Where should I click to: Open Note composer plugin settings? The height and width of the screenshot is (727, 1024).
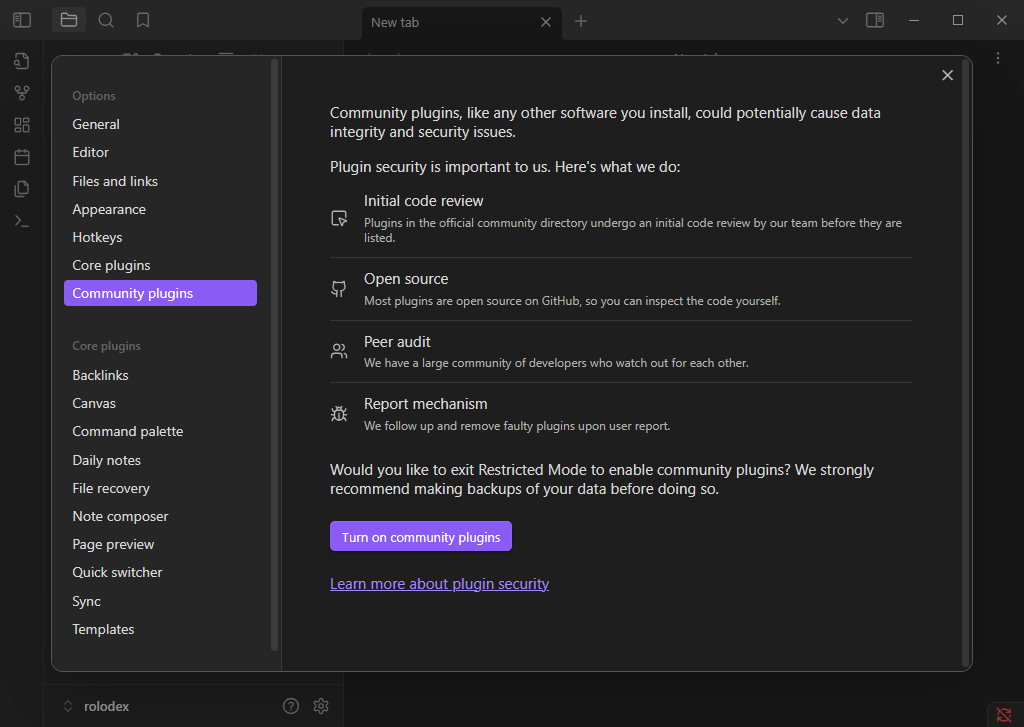point(161,516)
